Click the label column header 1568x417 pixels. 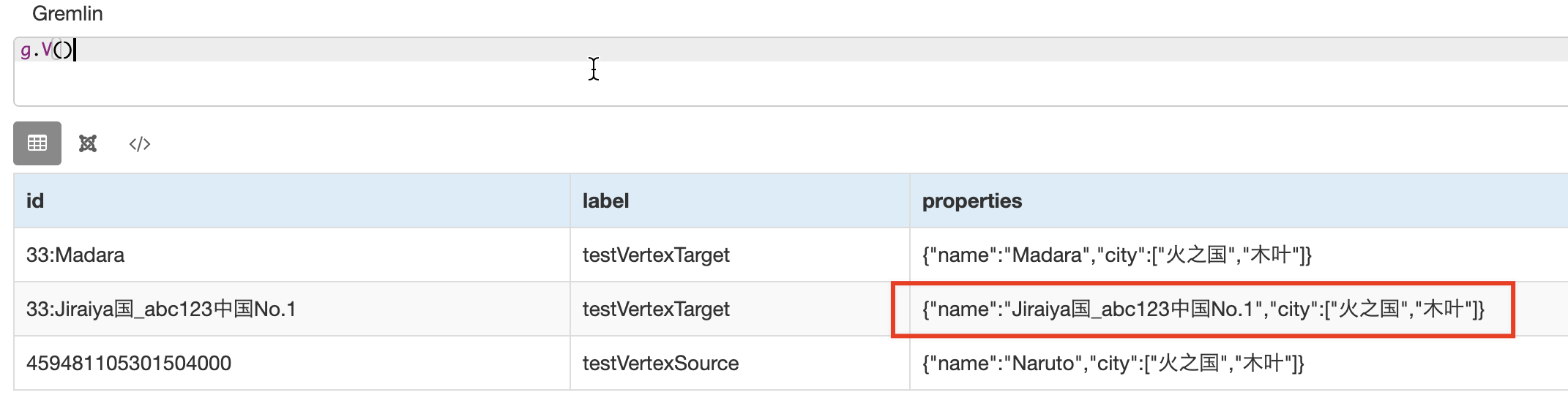pos(605,201)
